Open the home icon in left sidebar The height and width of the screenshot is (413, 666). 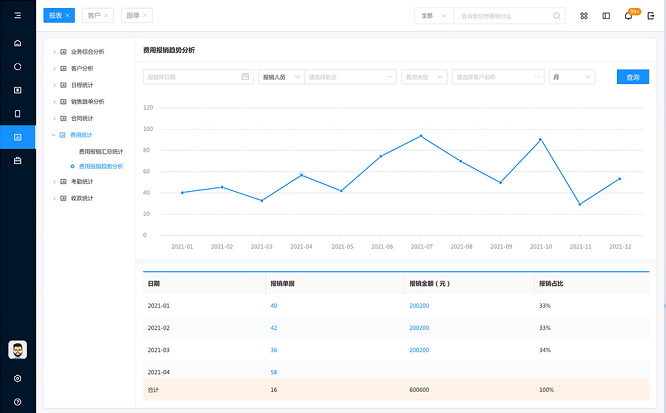pyautogui.click(x=17, y=43)
